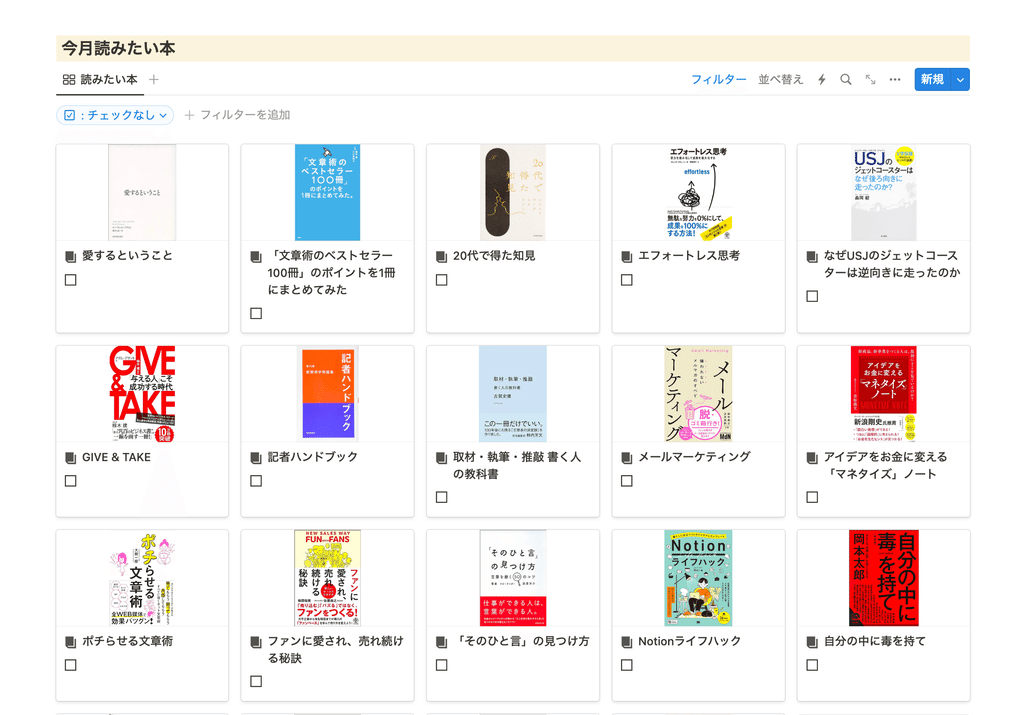Check the box for エフォートレス思考

click(627, 279)
